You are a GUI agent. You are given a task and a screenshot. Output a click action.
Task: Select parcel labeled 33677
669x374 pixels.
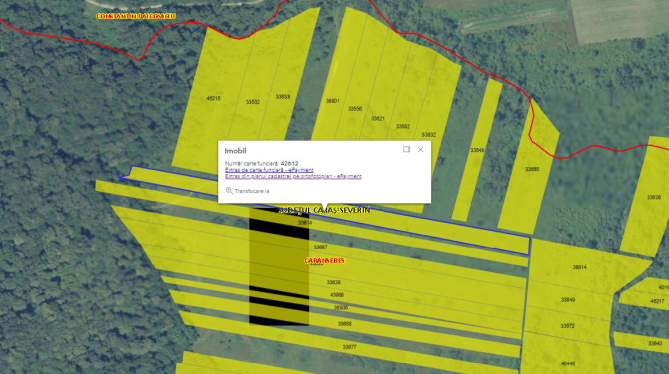coord(349,347)
